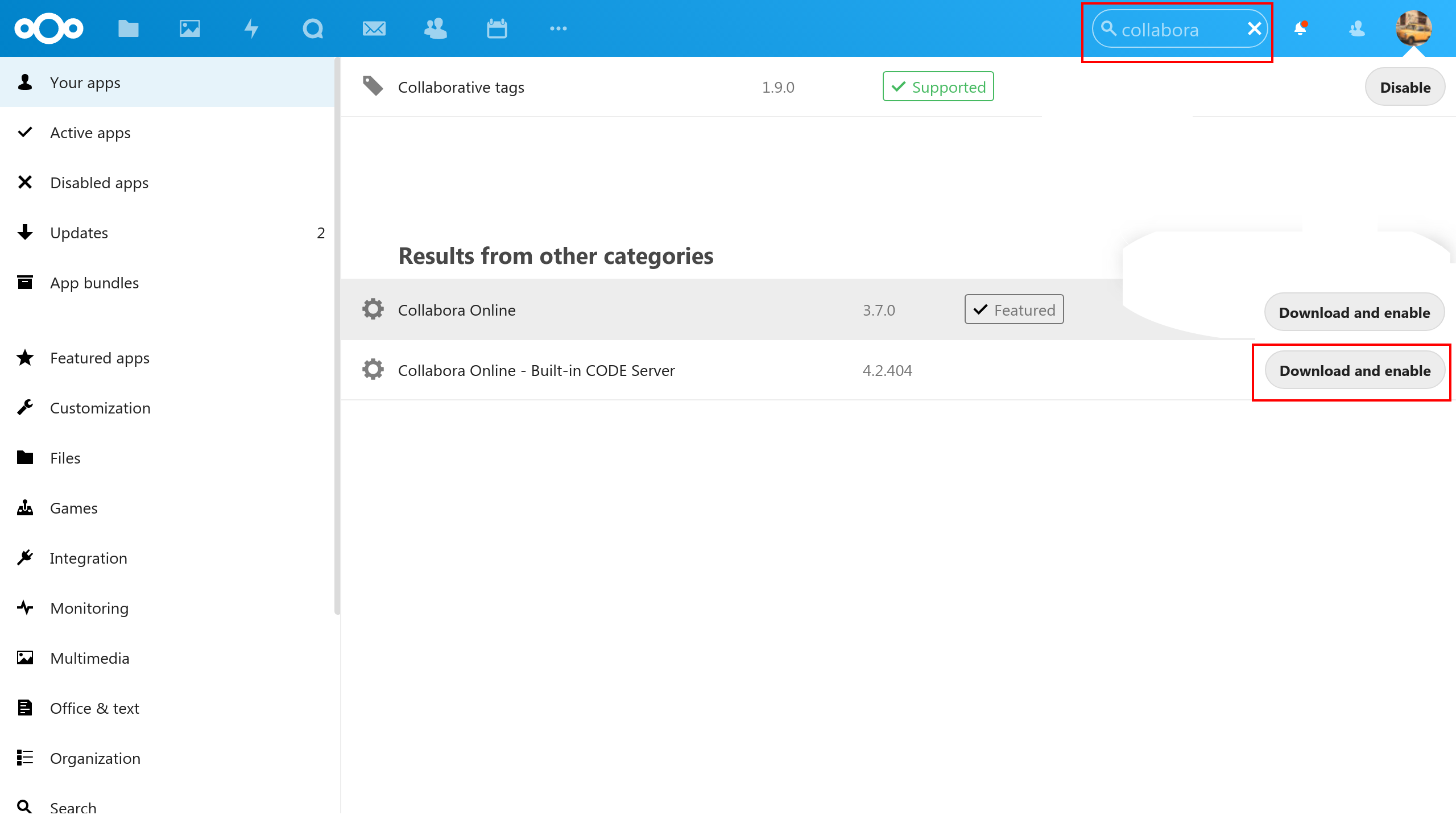Viewport: 1456px width, 819px height.
Task: Open the Mail envelope icon
Action: 374,28
